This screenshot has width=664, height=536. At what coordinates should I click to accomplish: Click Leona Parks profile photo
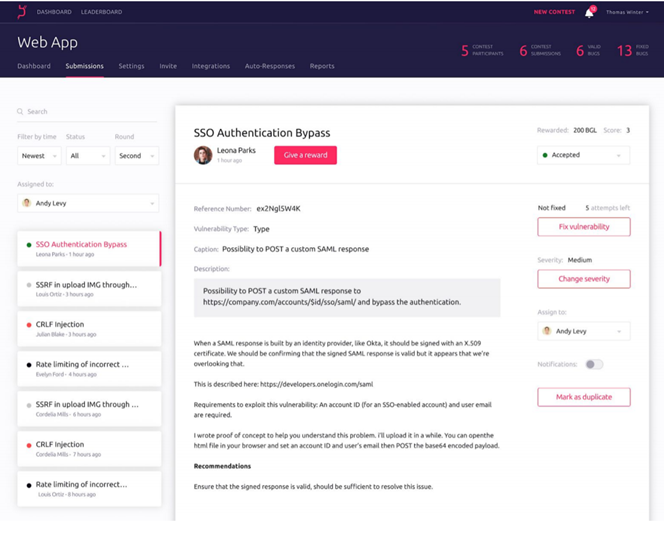point(203,155)
